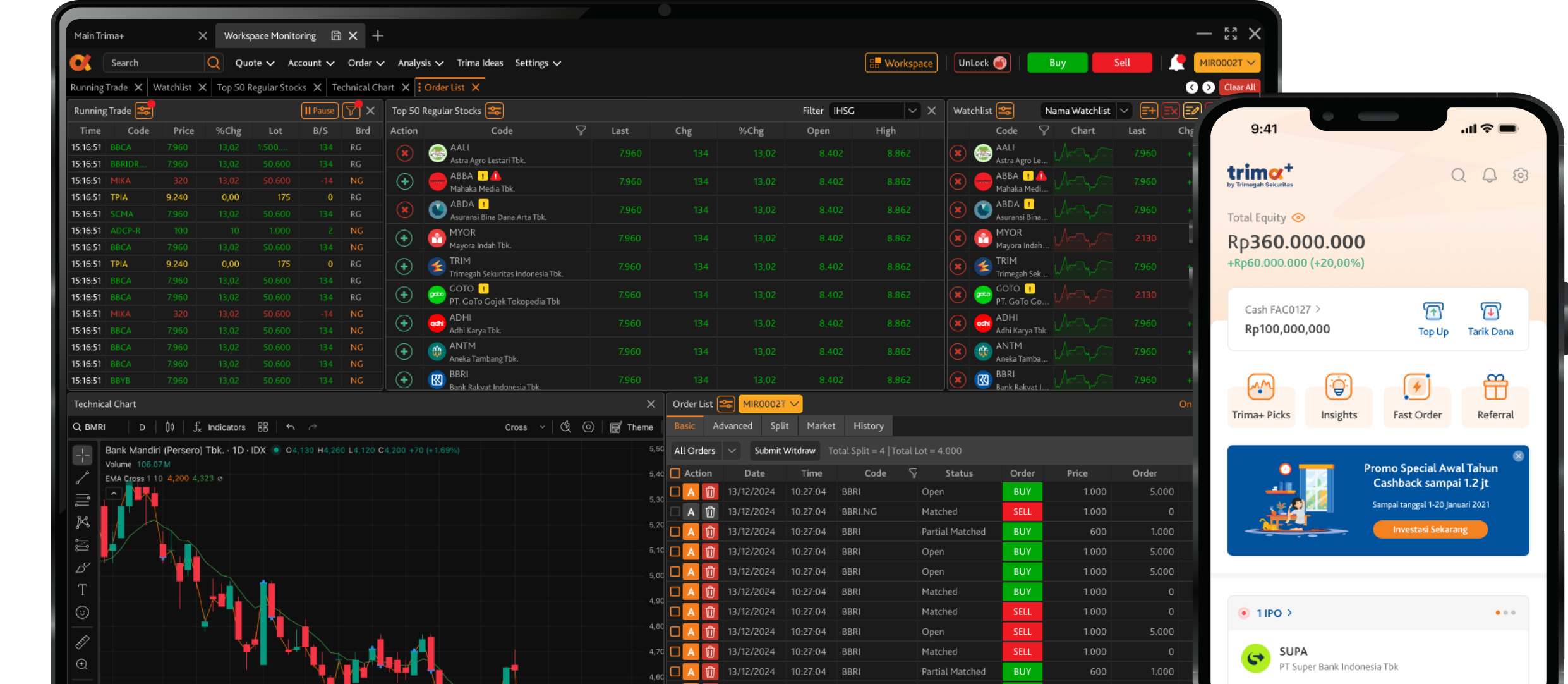Image resolution: width=1568 pixels, height=684 pixels.
Task: Click the chart undo arrow icon
Action: tap(290, 427)
